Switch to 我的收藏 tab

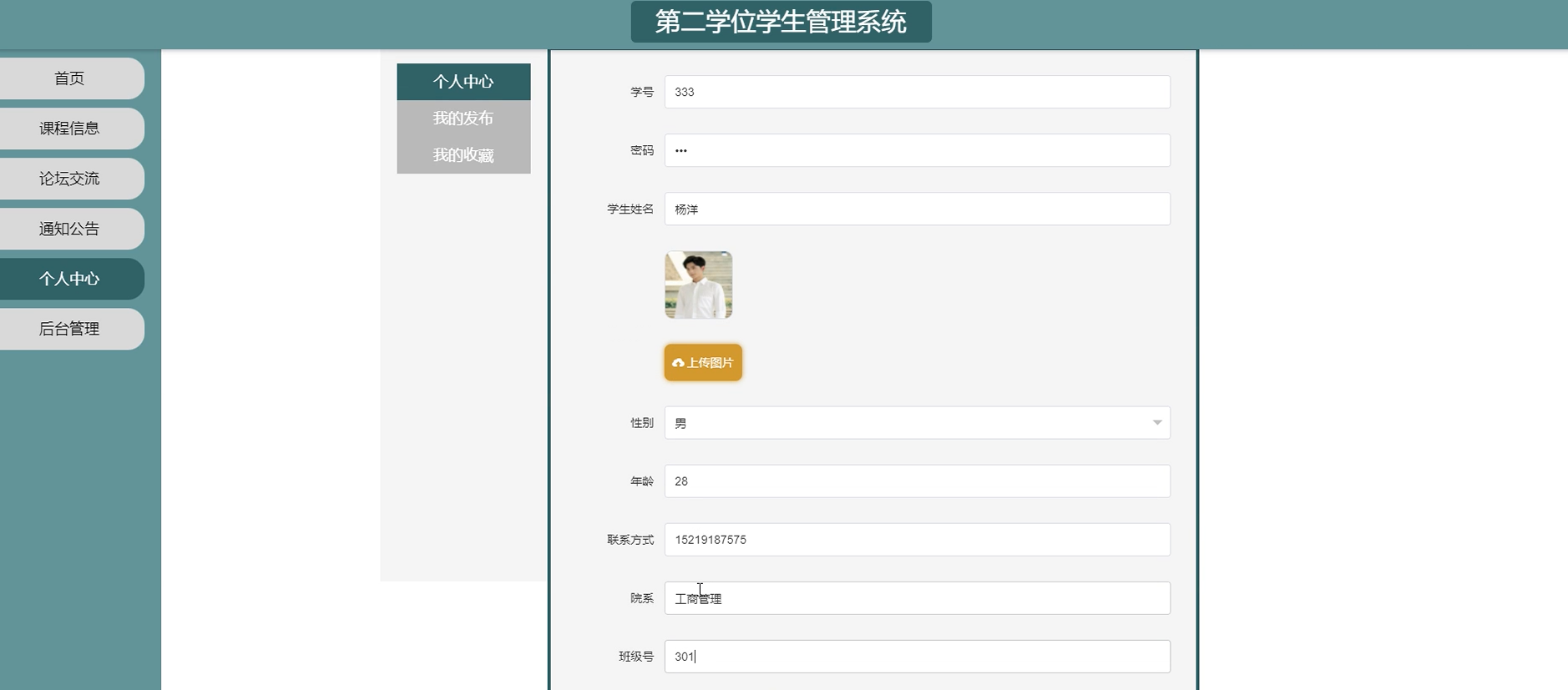[463, 155]
